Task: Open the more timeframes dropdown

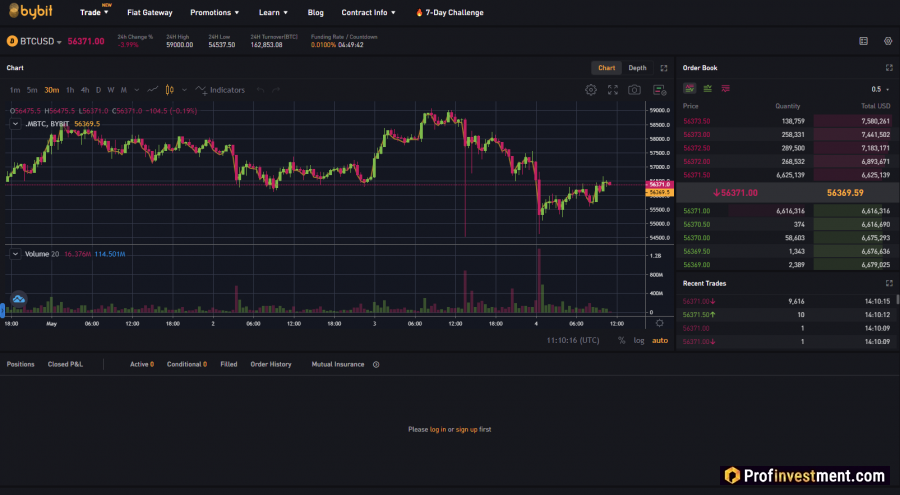Action: 137,90
